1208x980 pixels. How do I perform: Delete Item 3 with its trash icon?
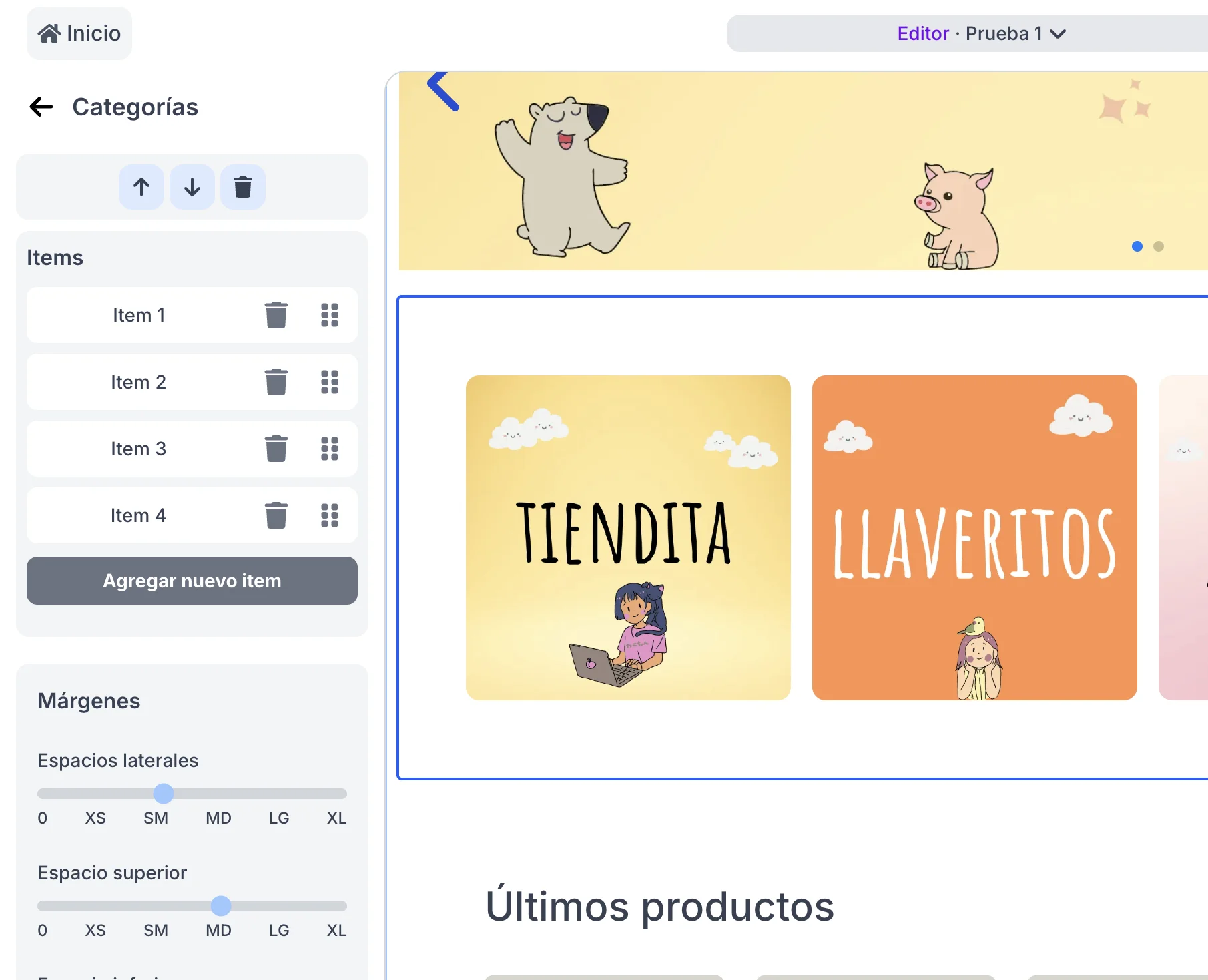coord(276,449)
